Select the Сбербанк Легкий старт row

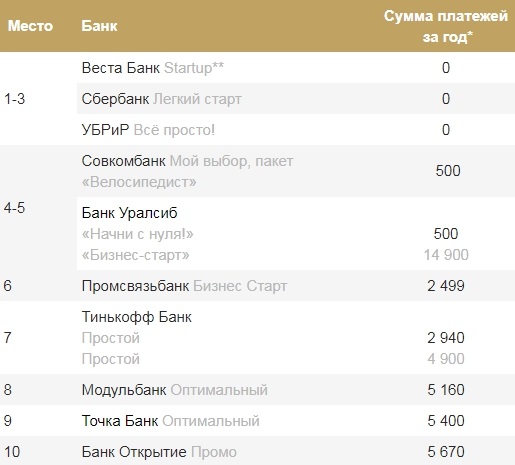296,99
